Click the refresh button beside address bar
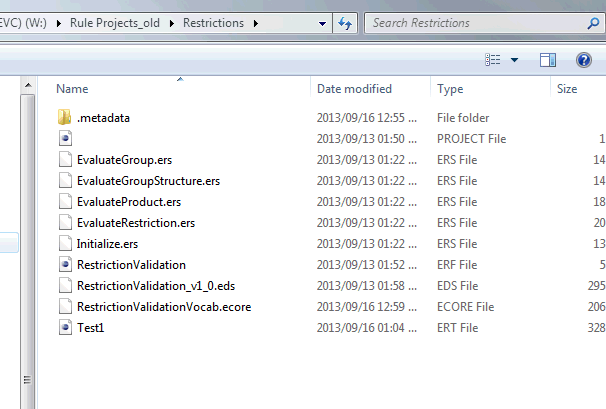The width and height of the screenshot is (606, 409). click(345, 24)
